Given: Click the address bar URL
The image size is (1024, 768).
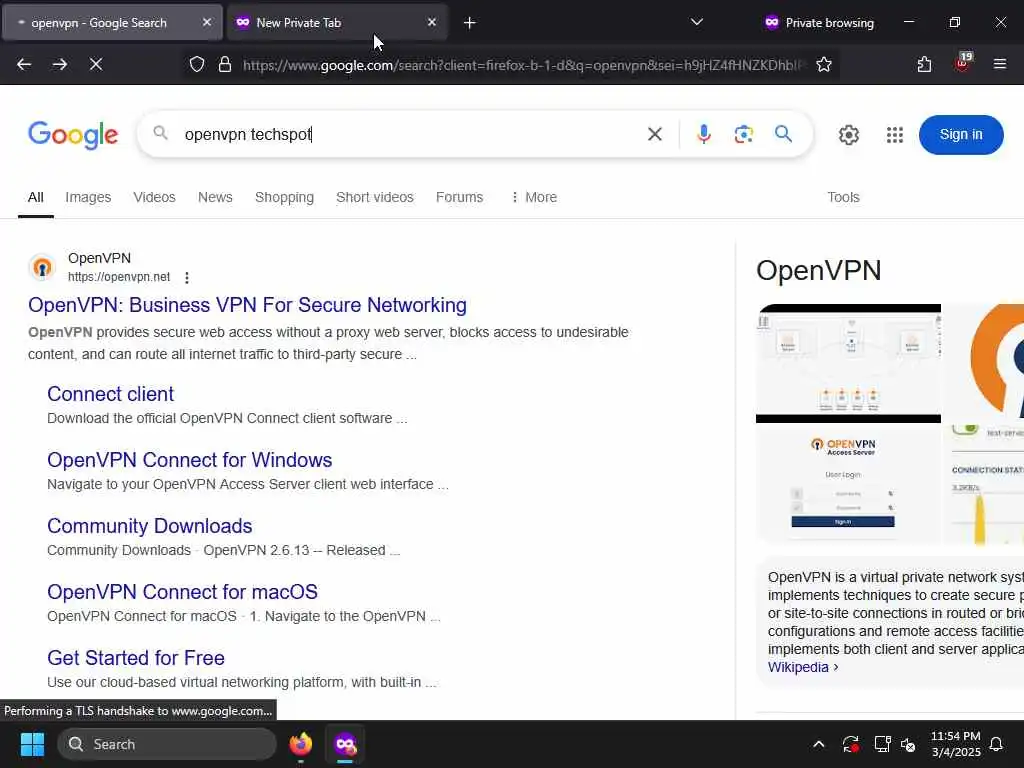Looking at the screenshot, I should [524, 65].
